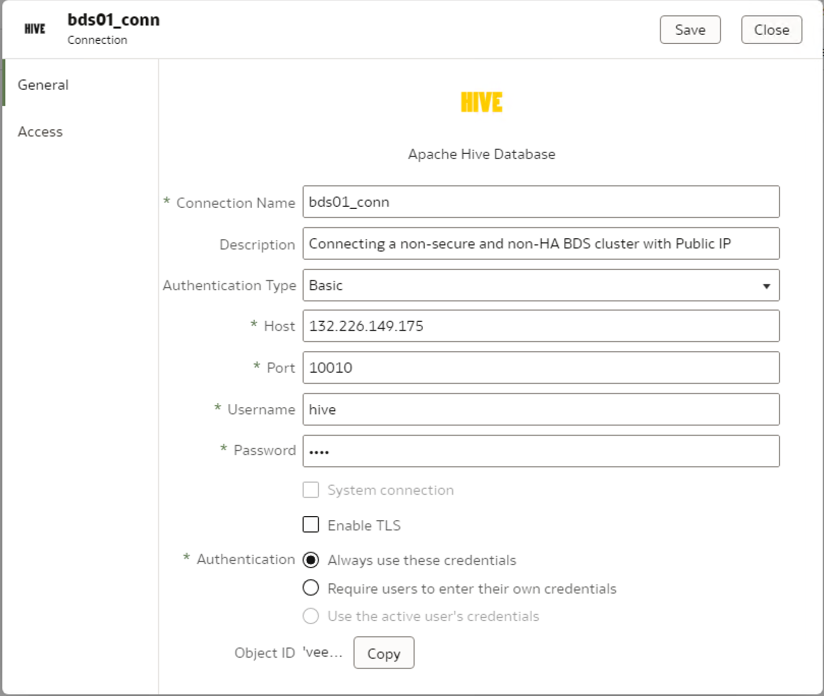The width and height of the screenshot is (824, 696).
Task: Switch to the Access tab
Action: pos(40,131)
